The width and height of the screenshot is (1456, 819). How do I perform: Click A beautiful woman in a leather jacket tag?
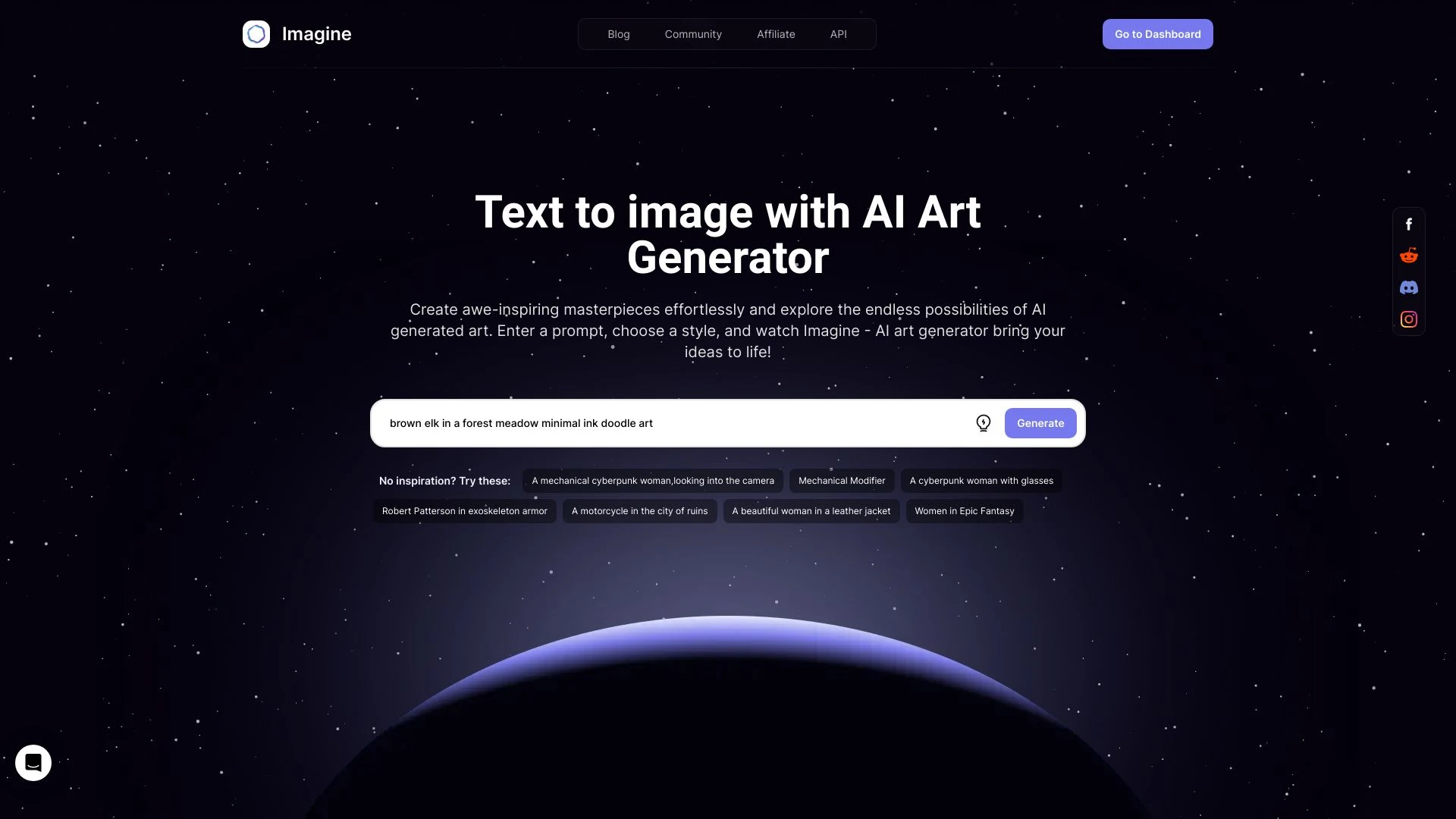pyautogui.click(x=811, y=511)
